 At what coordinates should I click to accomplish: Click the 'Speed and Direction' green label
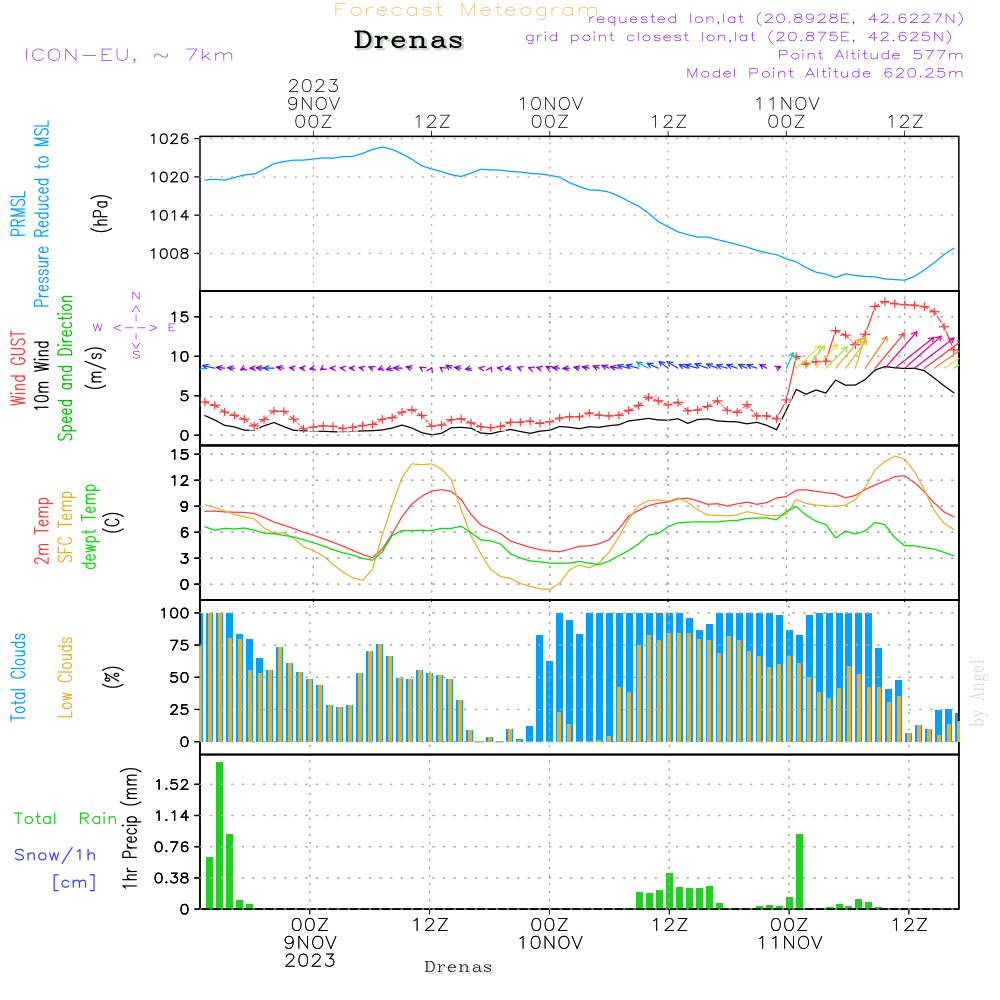pyautogui.click(x=65, y=368)
